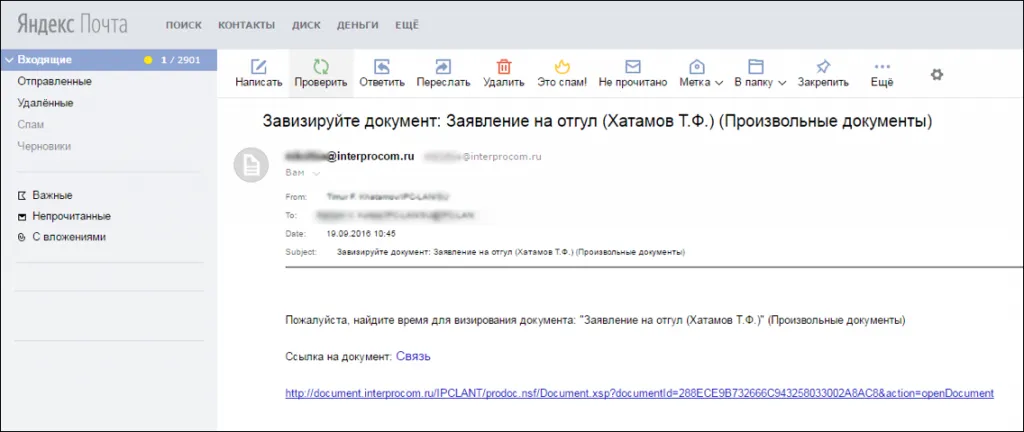Image resolution: width=1024 pixels, height=432 pixels.
Task: Collapse the Входящие folder chevron
Action: click(x=9, y=60)
